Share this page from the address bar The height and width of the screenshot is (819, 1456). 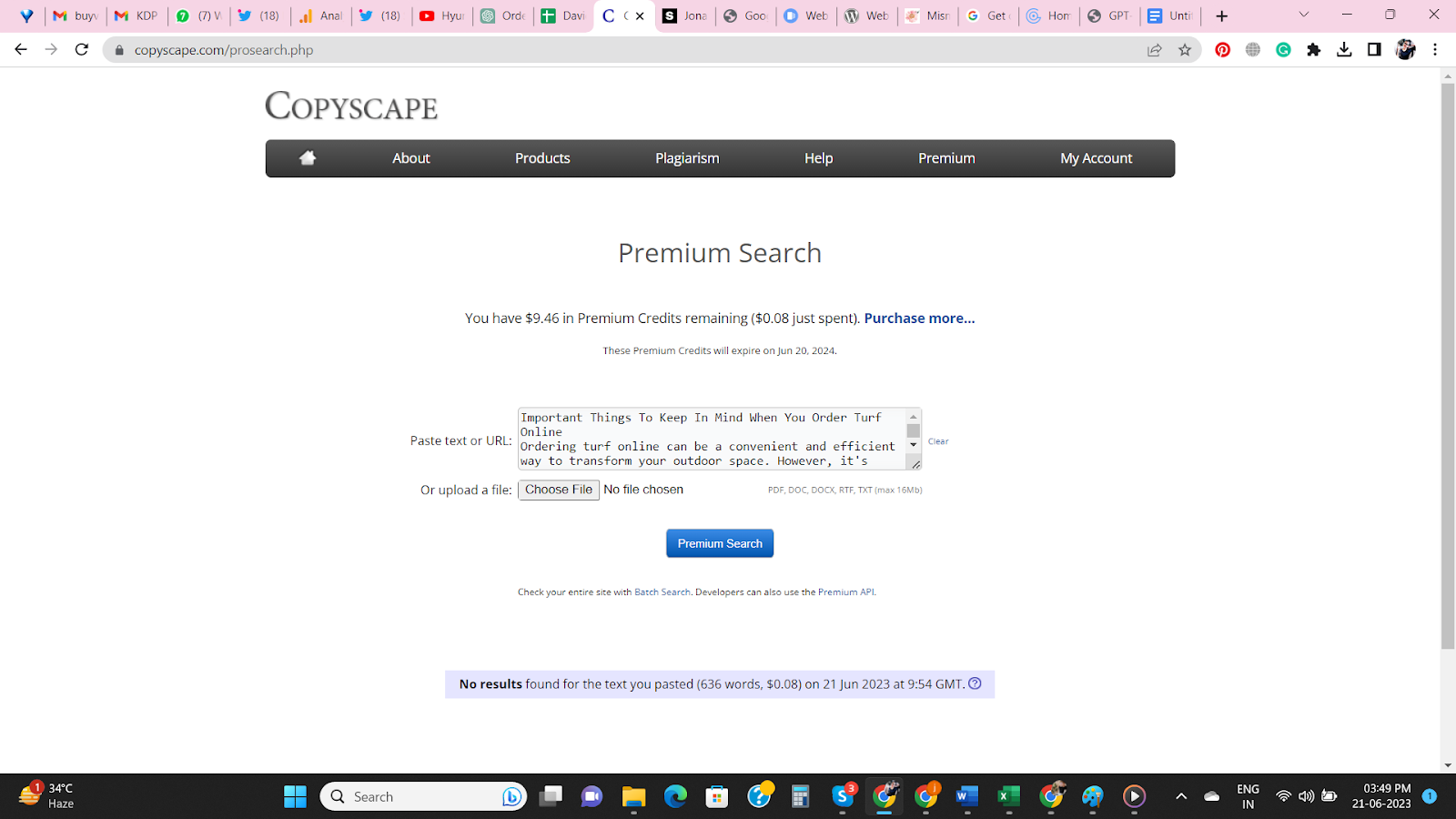point(1154,50)
